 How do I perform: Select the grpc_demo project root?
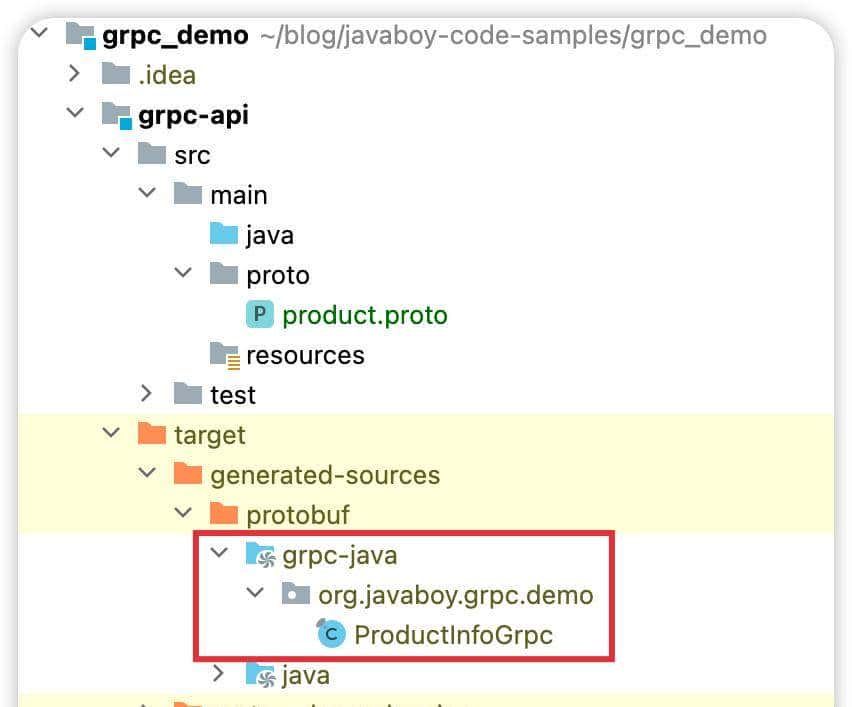click(175, 36)
